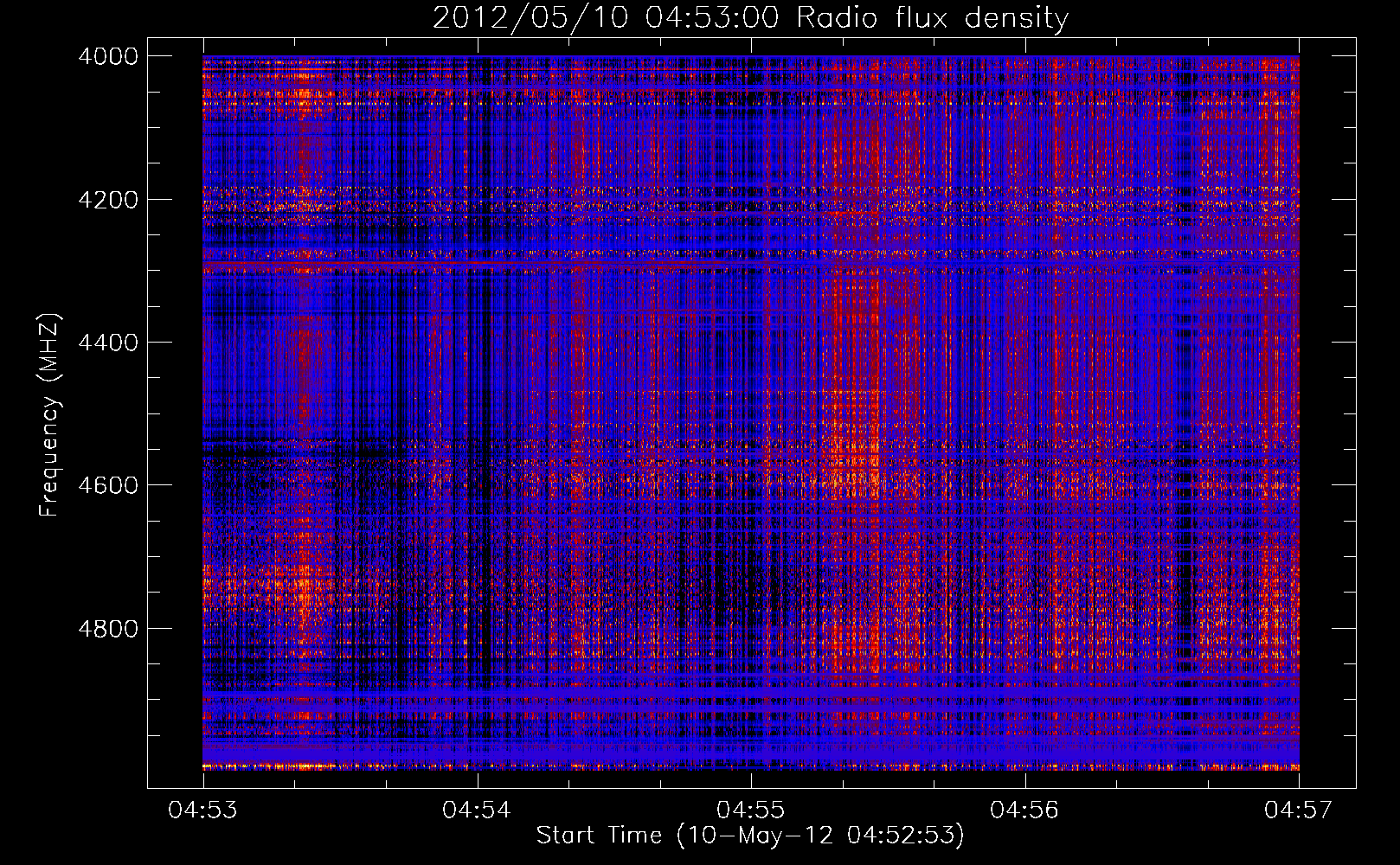
Task: Click the 4400 frequency axis label
Action: [x=108, y=343]
